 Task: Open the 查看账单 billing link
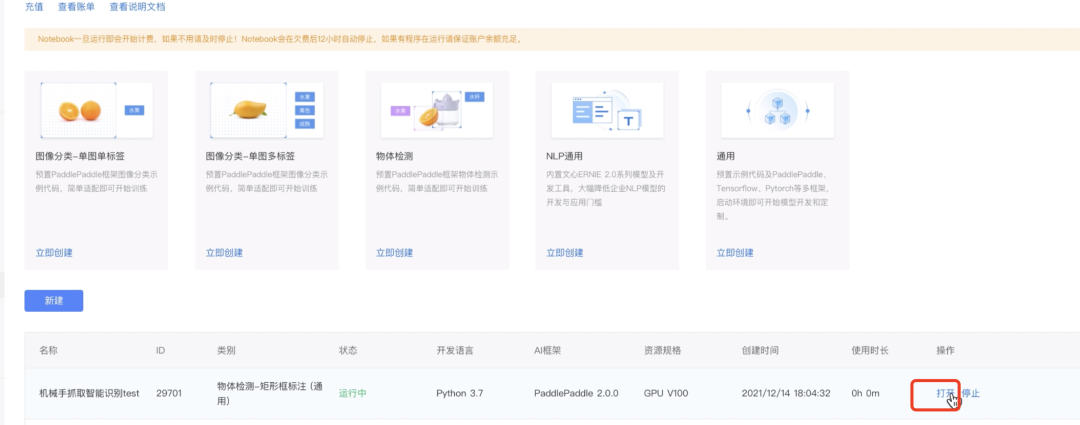pos(76,8)
